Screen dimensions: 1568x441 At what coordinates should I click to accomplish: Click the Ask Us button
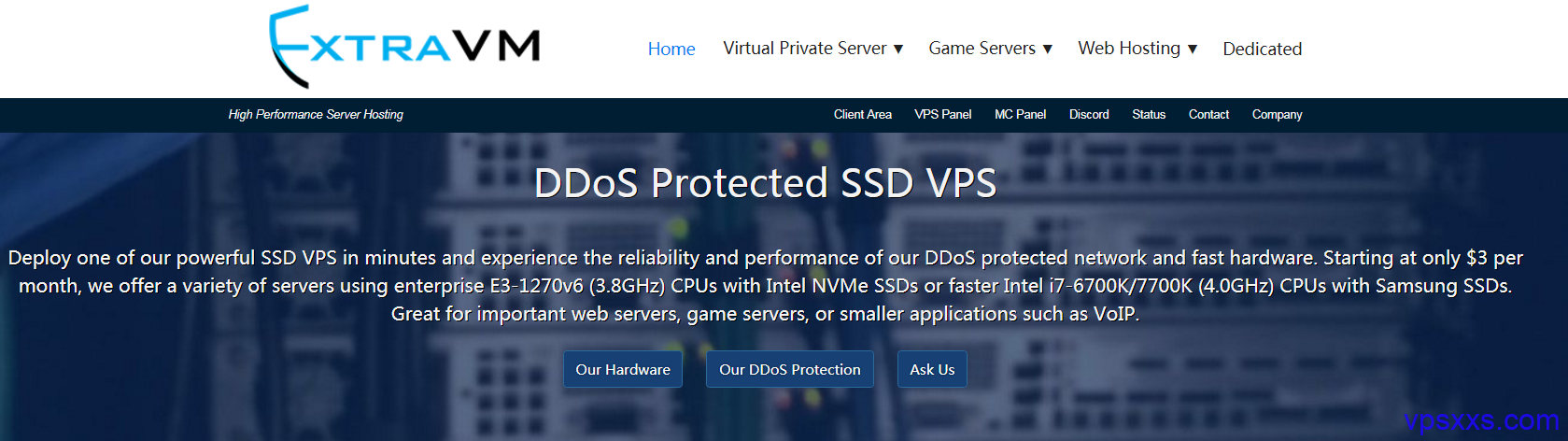[x=932, y=369]
